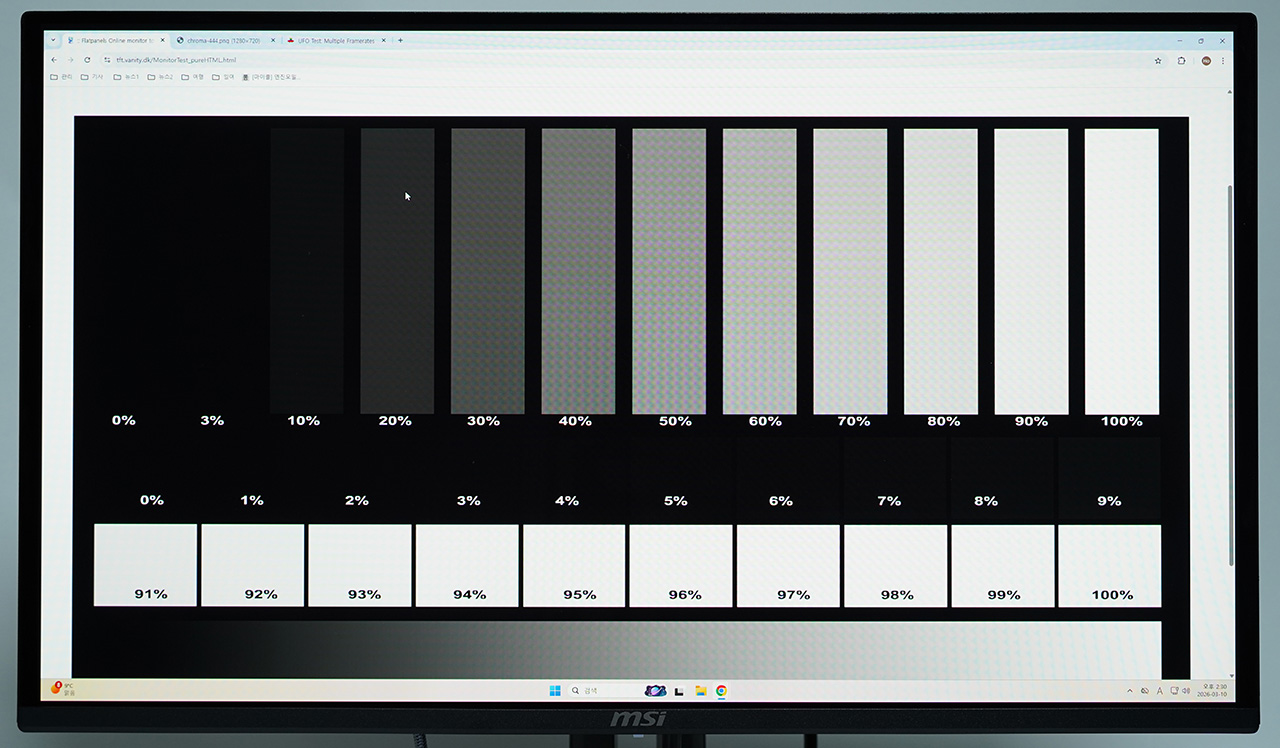Close the UFO Test tab

[x=383, y=41]
